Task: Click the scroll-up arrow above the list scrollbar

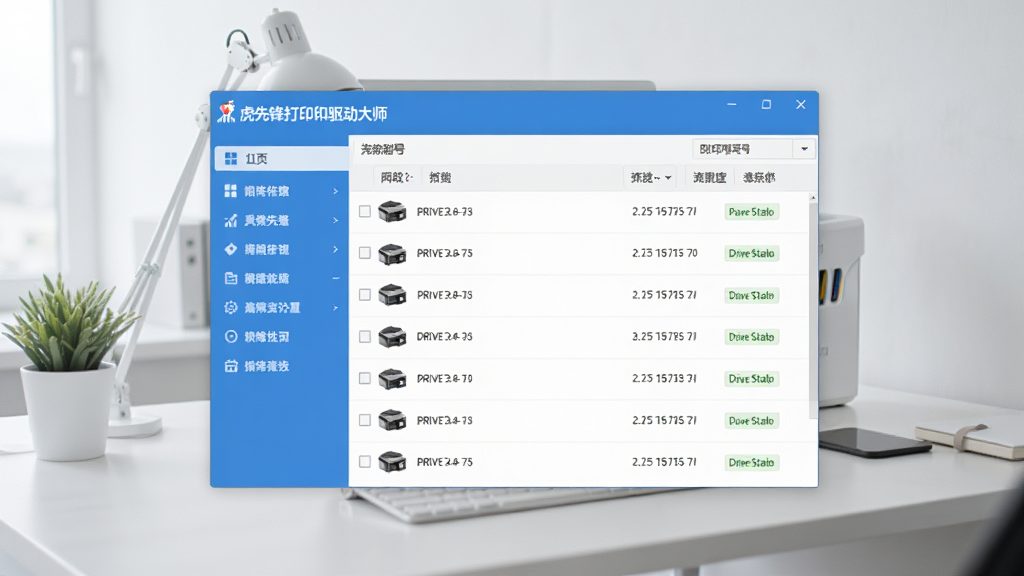Action: point(813,197)
